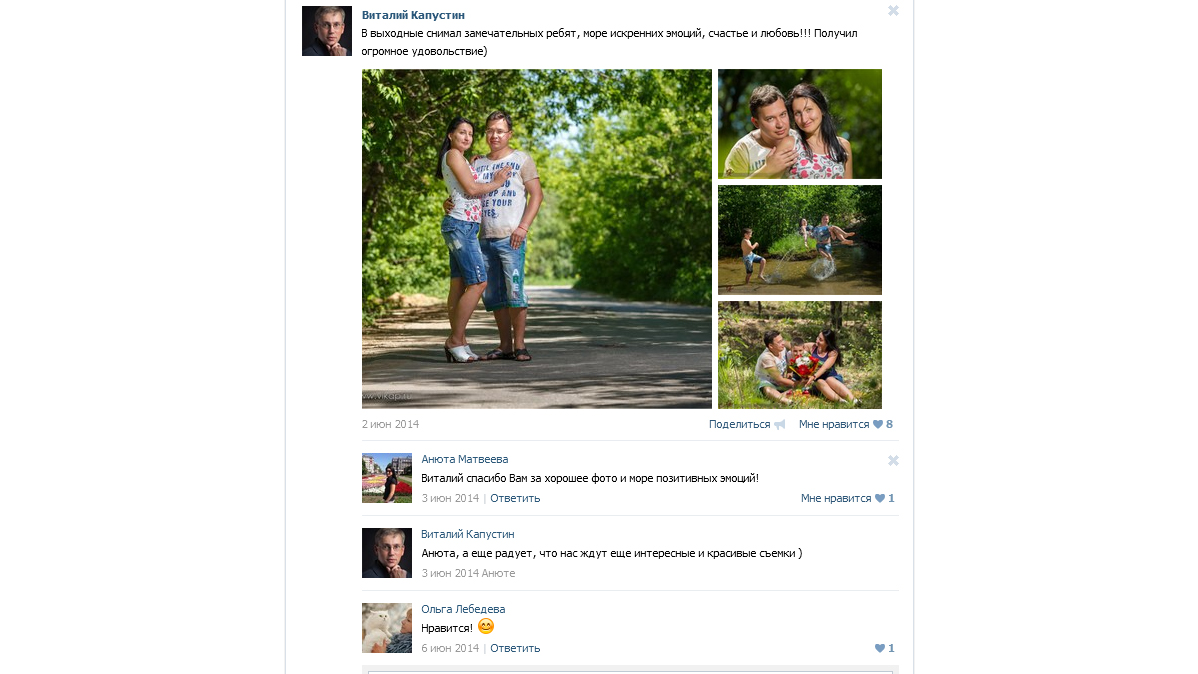The image size is (1198, 674).
Task: Reply to Ольга Лебедева via Ответить
Action: click(515, 648)
